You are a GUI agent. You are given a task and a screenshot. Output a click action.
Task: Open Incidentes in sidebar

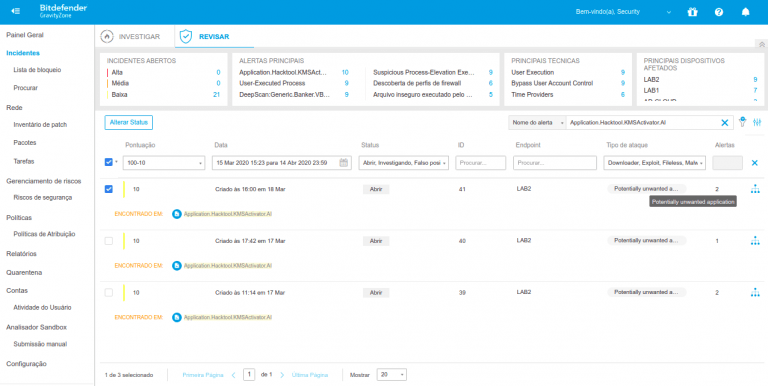[23, 53]
